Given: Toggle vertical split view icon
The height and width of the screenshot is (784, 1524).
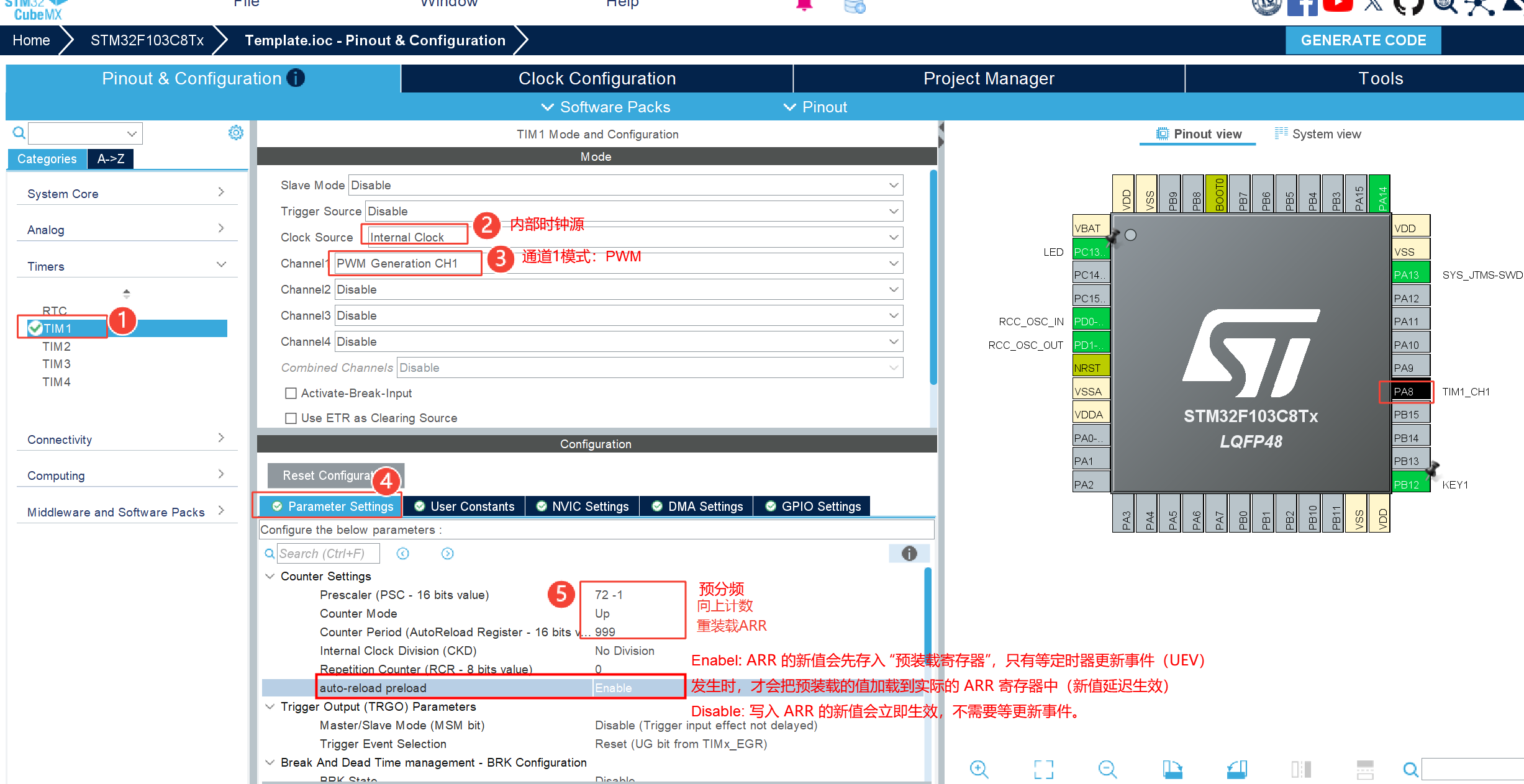Looking at the screenshot, I should (1301, 770).
